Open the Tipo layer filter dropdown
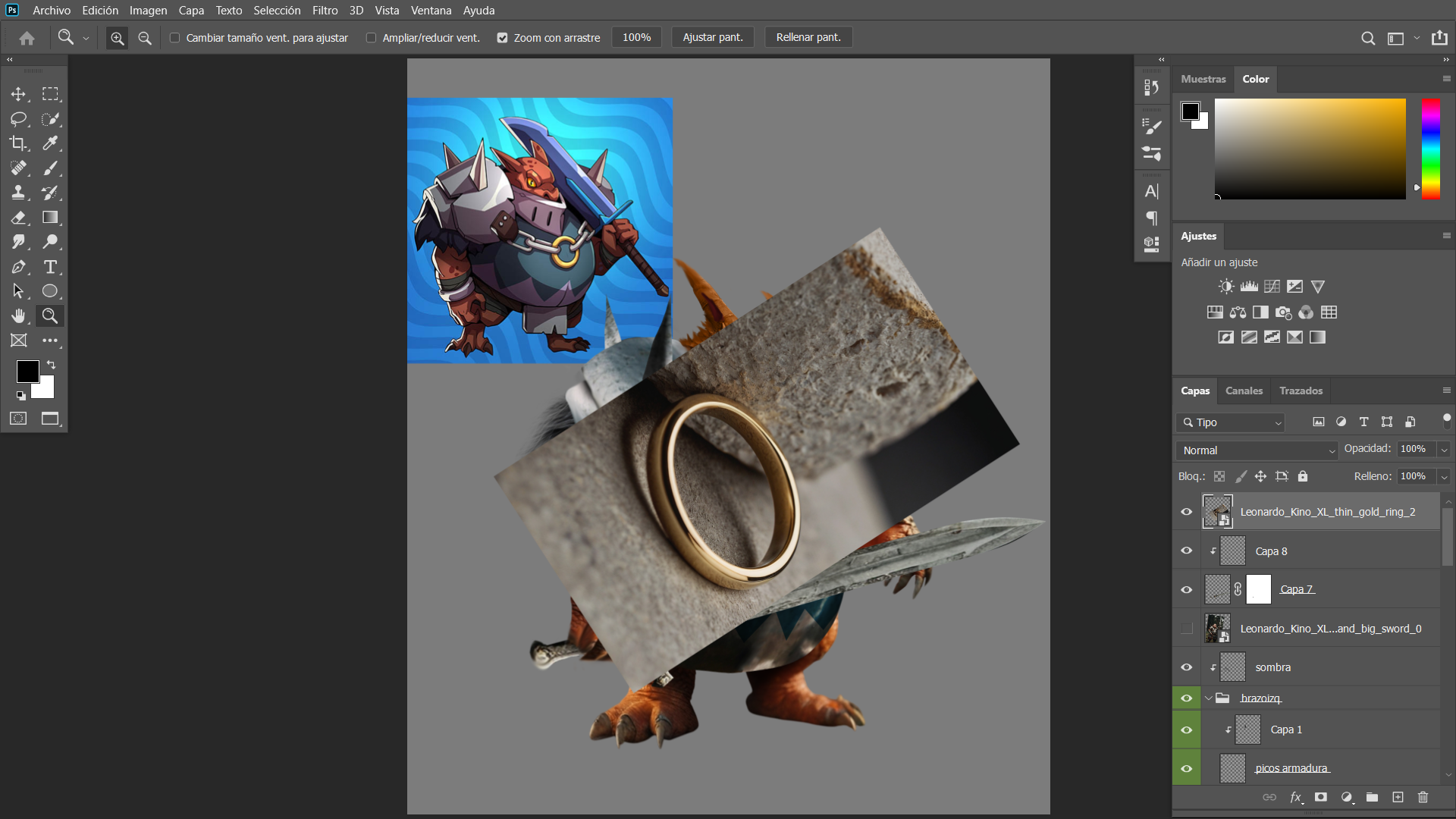 click(x=1231, y=422)
